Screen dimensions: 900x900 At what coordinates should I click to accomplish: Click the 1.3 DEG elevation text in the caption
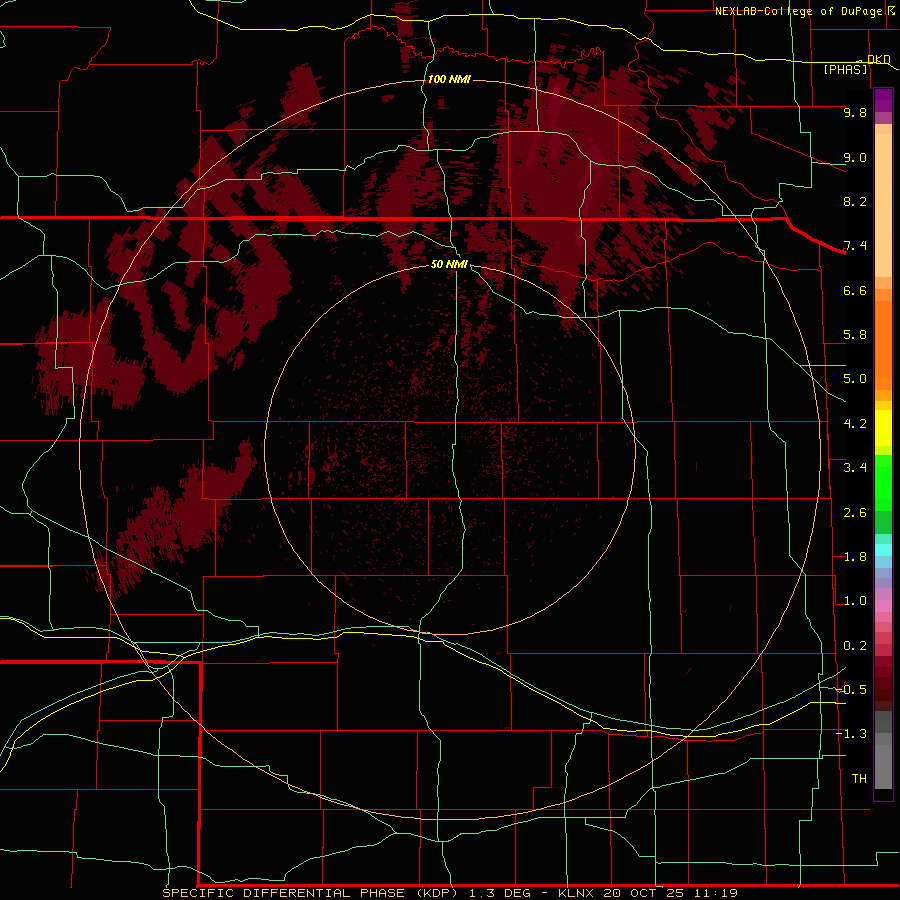click(501, 893)
